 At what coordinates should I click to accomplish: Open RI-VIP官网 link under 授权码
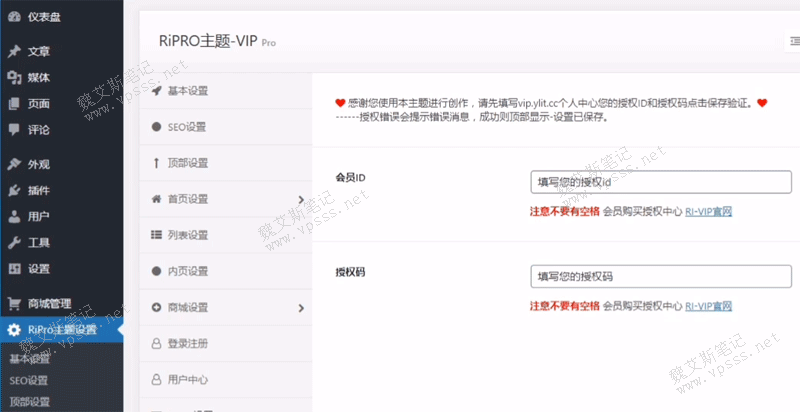coord(708,306)
